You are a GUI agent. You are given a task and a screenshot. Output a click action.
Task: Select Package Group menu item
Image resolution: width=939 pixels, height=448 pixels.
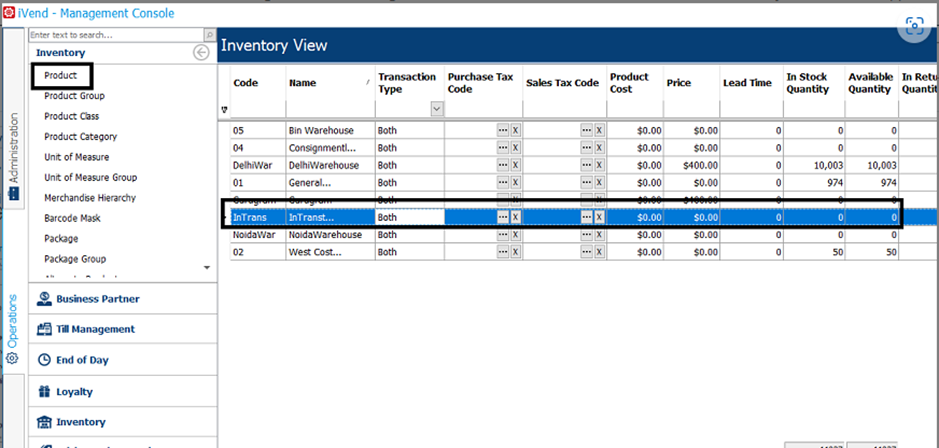75,259
